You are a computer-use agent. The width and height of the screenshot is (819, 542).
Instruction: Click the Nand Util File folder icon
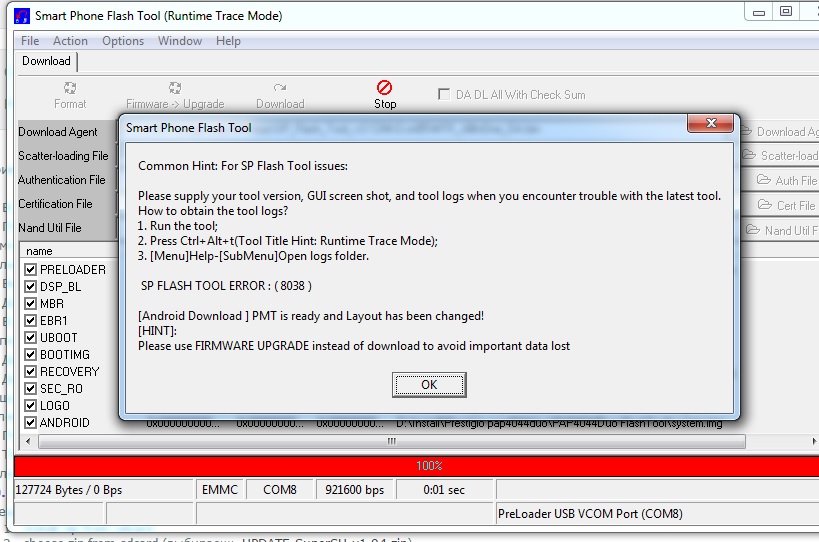[x=755, y=230]
